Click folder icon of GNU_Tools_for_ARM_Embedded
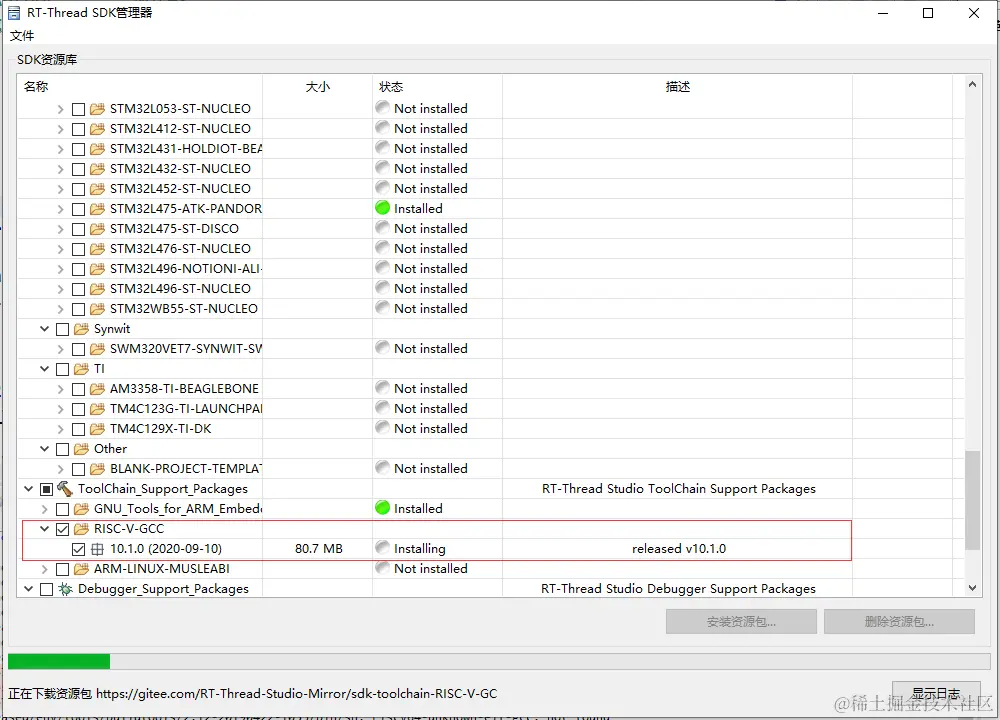The width and height of the screenshot is (1000, 720). click(81, 509)
